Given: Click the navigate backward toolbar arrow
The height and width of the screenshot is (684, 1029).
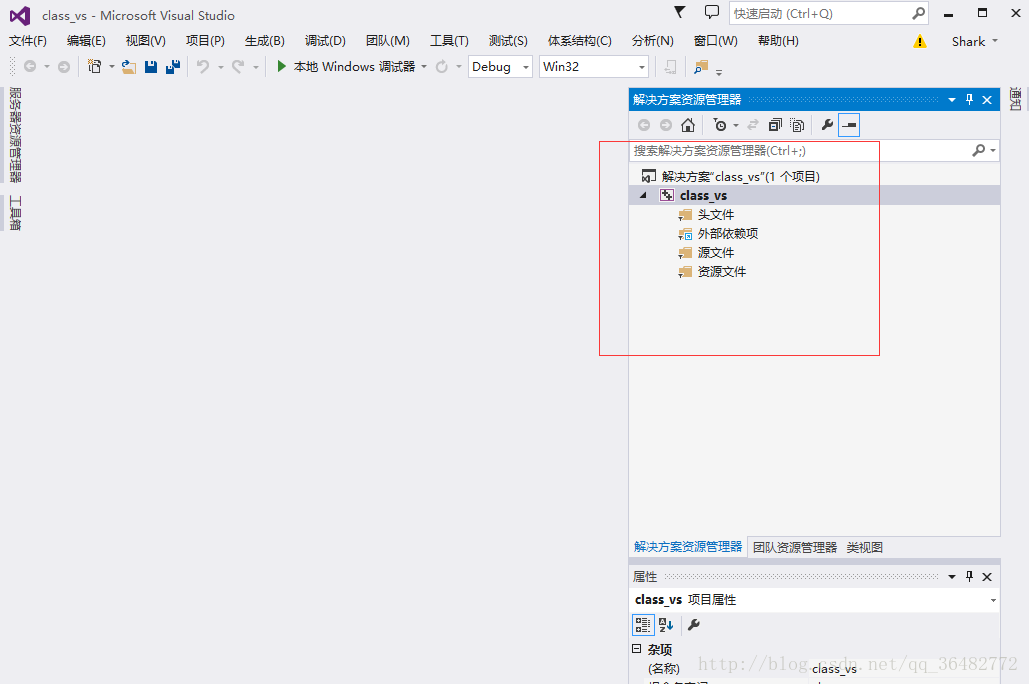Looking at the screenshot, I should [30, 66].
